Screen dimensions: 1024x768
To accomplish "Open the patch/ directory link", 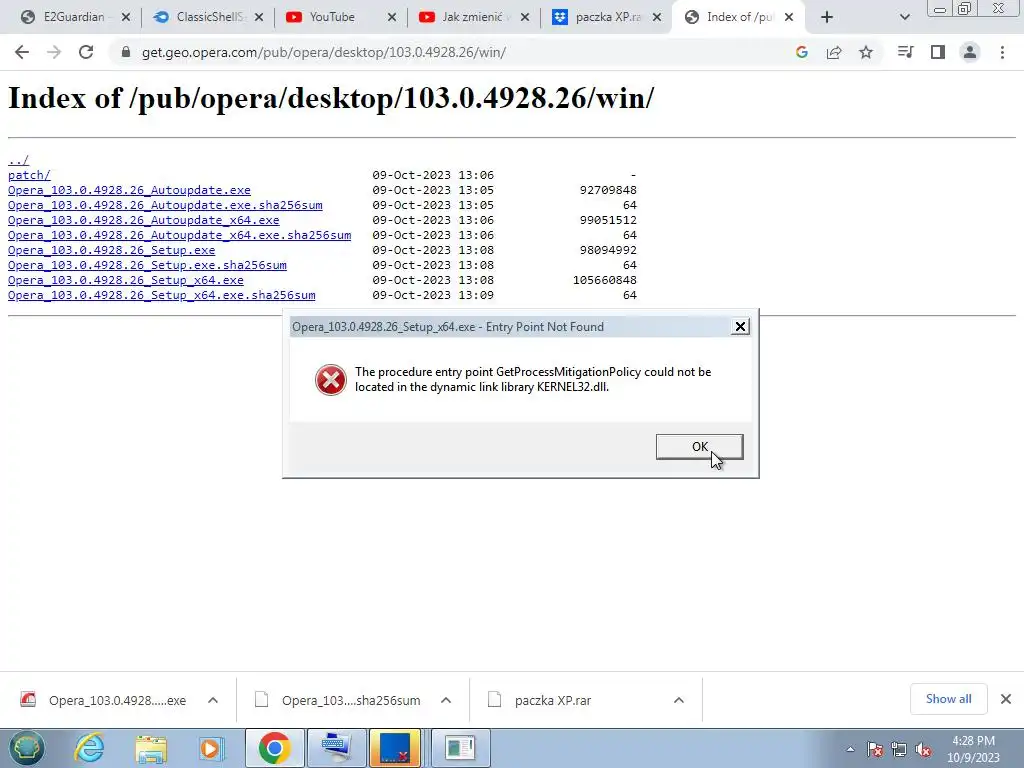I will [29, 175].
